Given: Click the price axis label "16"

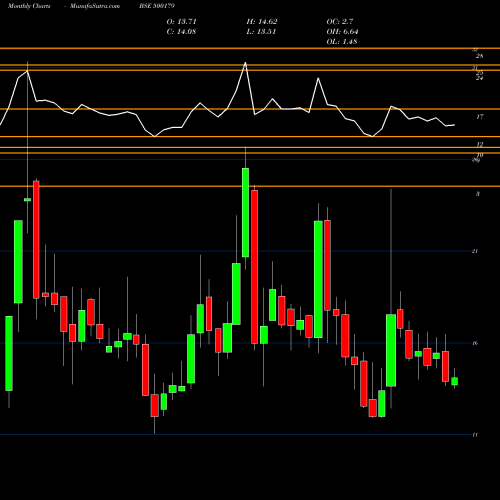Looking at the screenshot, I should pos(475,343).
